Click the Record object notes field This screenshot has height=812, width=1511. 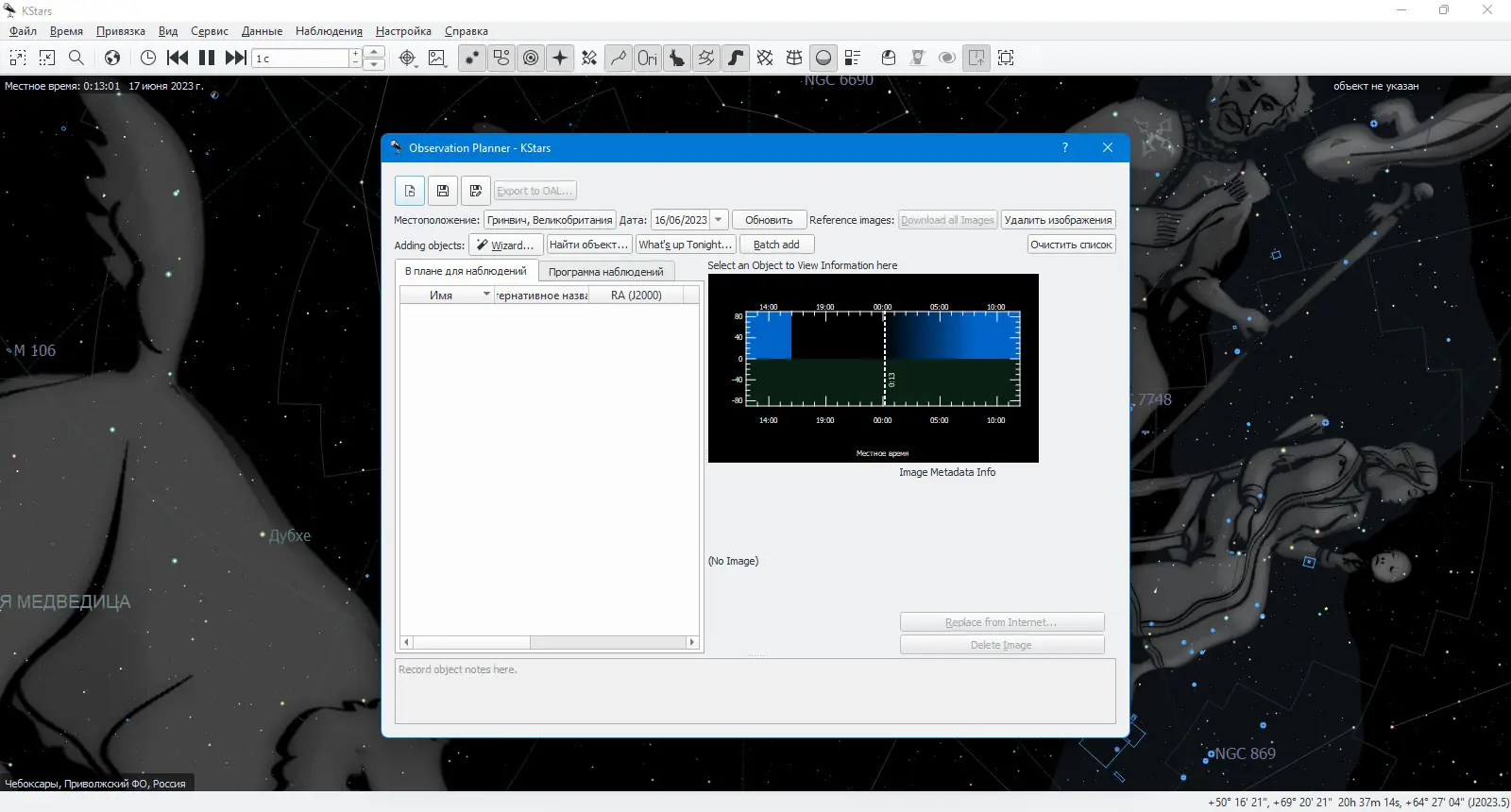(755, 691)
